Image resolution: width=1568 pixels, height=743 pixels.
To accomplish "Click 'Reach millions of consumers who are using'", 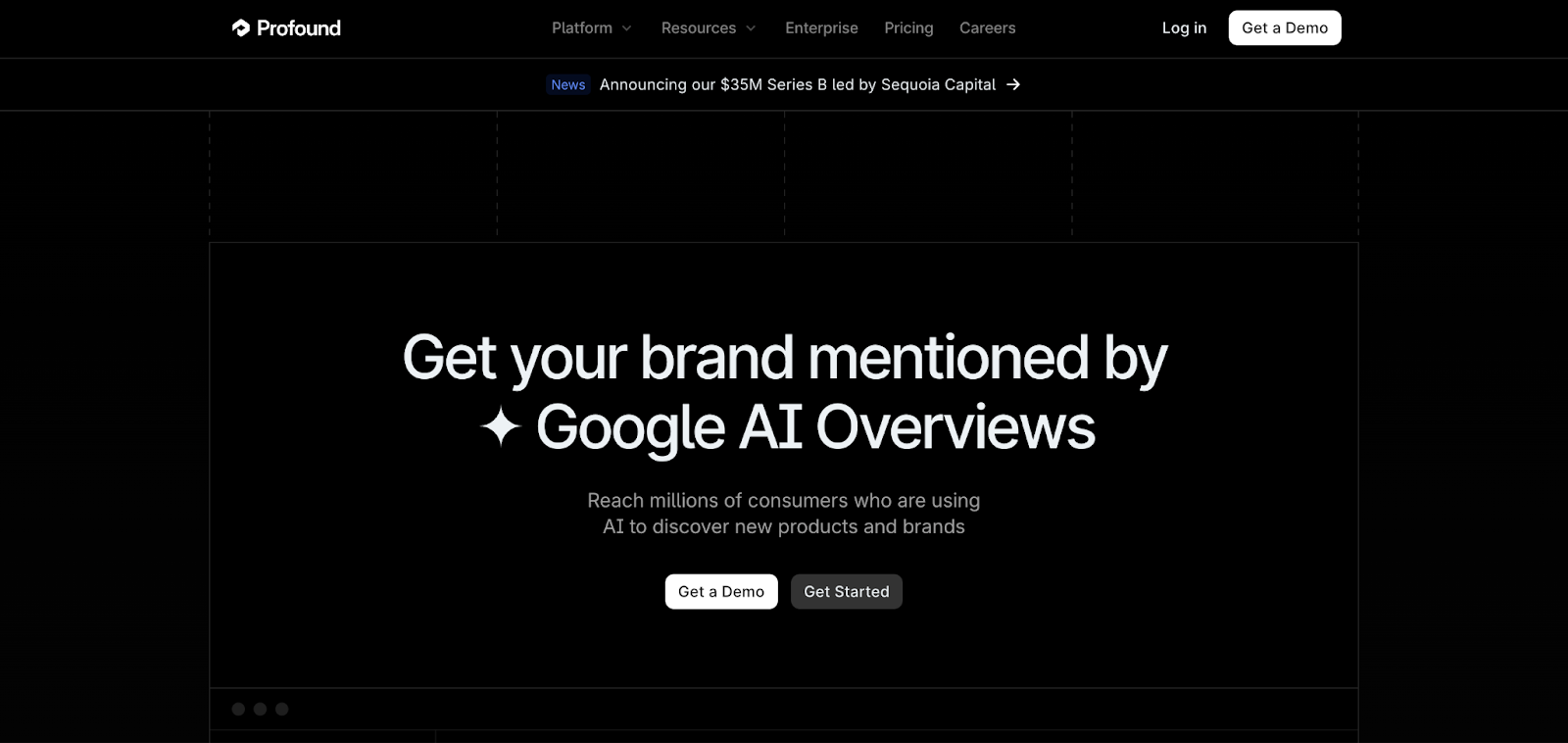I will pyautogui.click(x=784, y=500).
